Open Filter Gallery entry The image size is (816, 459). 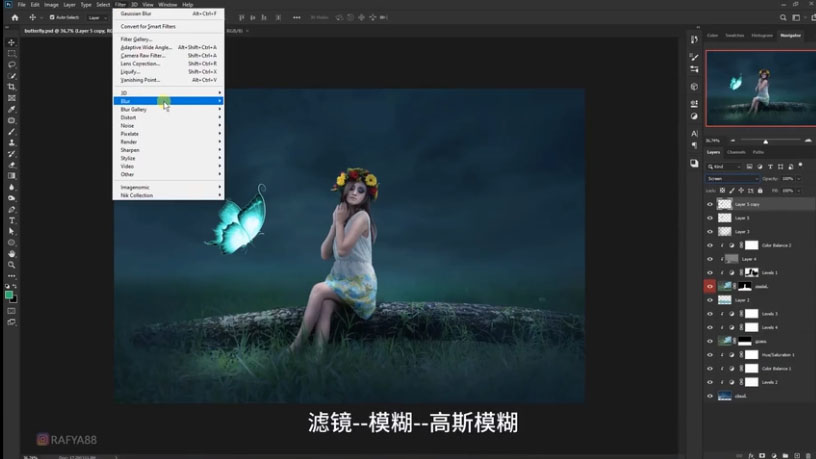(x=169, y=39)
